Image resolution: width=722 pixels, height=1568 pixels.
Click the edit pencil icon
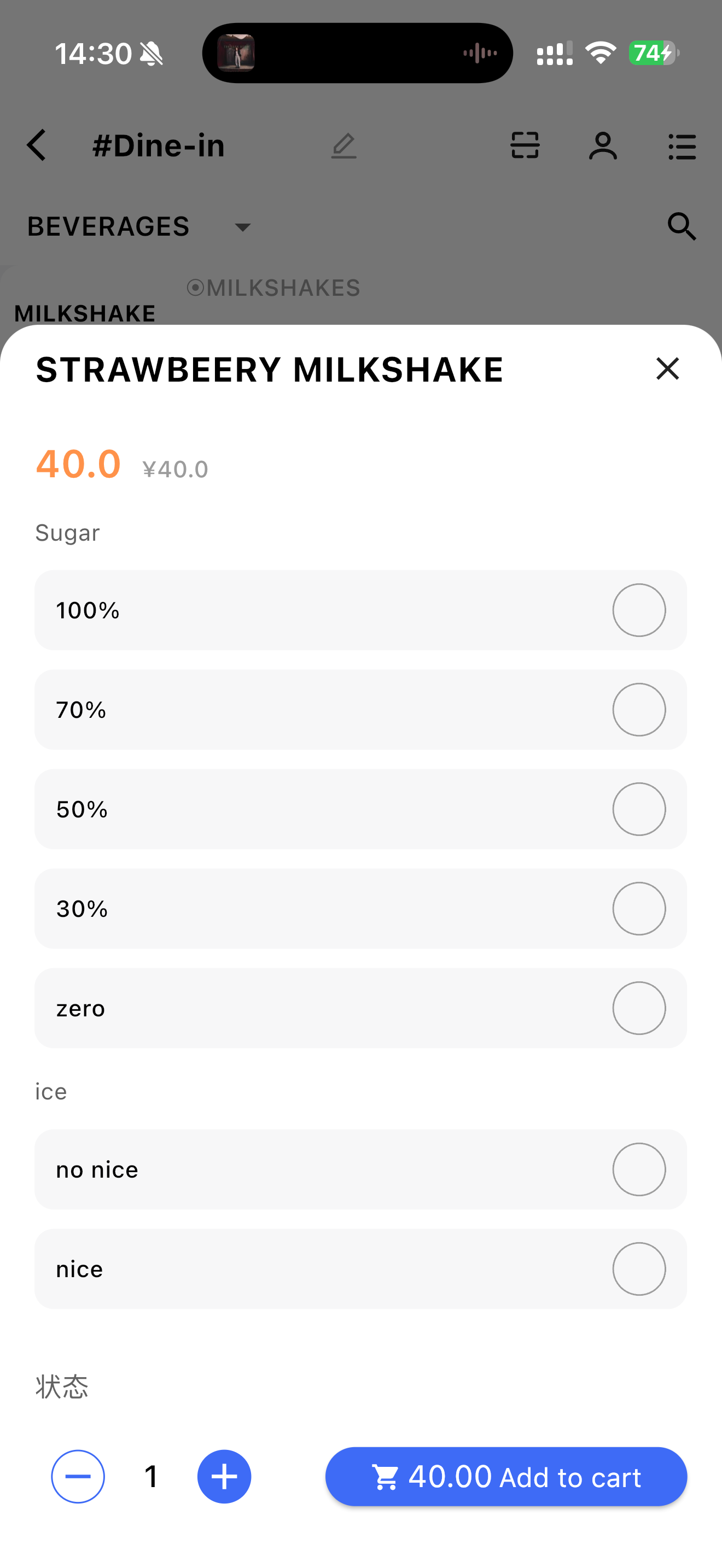[x=344, y=145]
